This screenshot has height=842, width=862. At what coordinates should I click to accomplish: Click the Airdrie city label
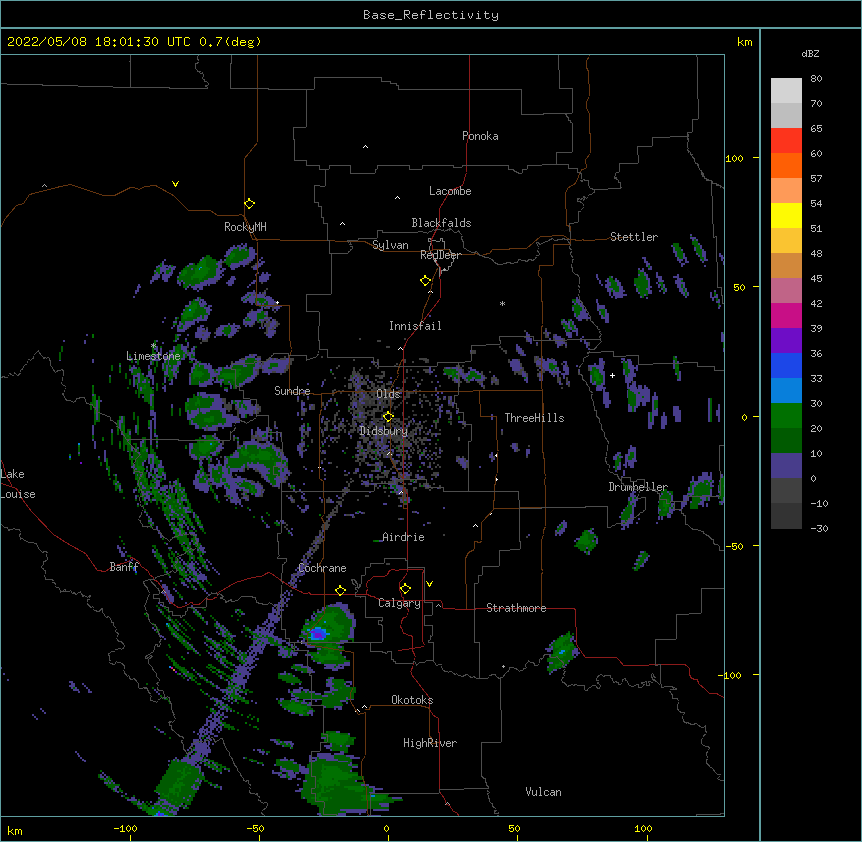[403, 537]
